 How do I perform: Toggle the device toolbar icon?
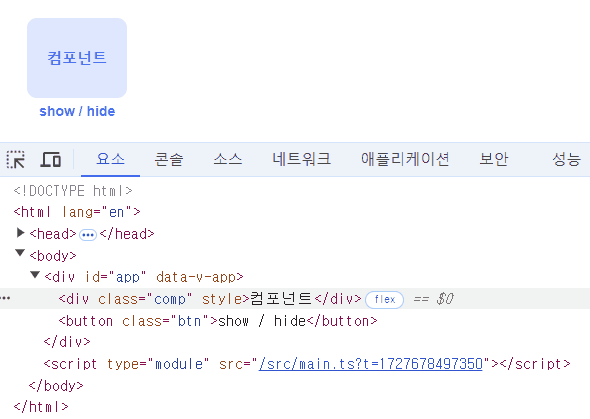point(50,159)
